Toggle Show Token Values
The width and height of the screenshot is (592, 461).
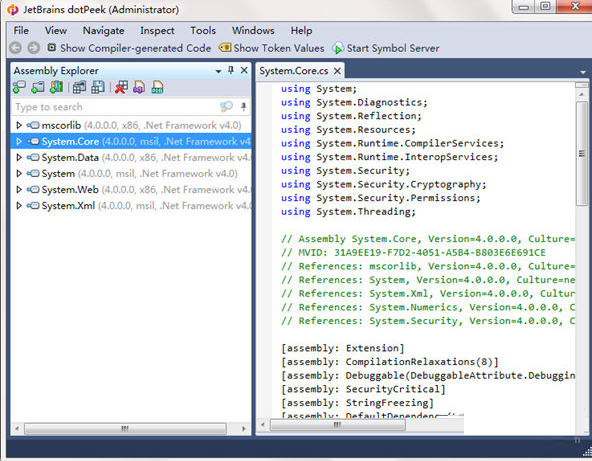tap(271, 48)
